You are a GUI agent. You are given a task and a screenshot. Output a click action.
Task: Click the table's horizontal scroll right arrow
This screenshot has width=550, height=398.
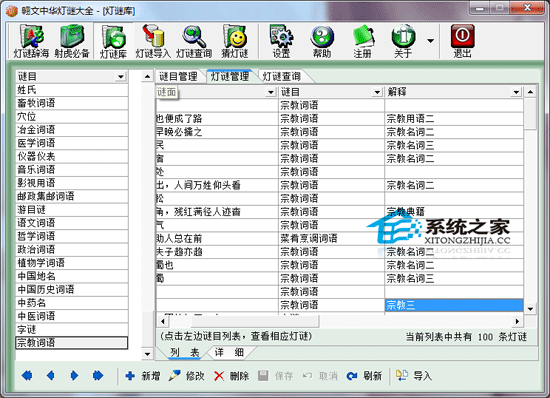(517, 321)
